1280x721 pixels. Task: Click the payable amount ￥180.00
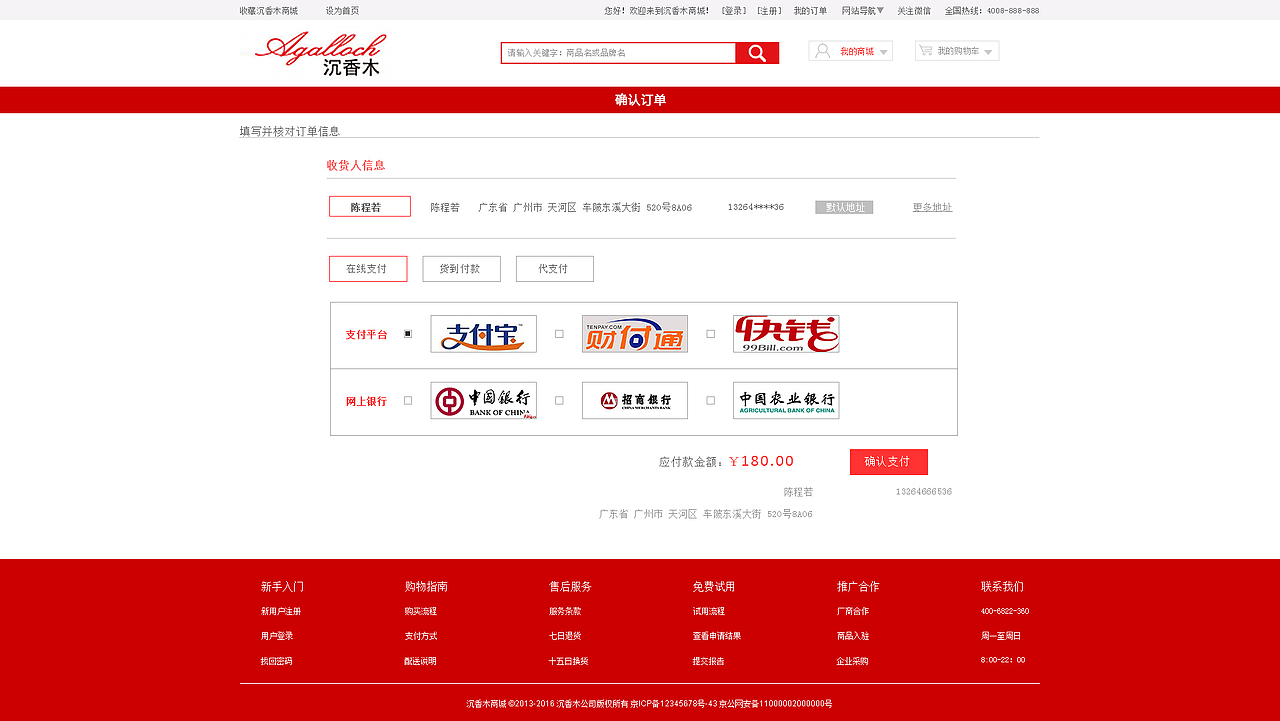click(761, 461)
